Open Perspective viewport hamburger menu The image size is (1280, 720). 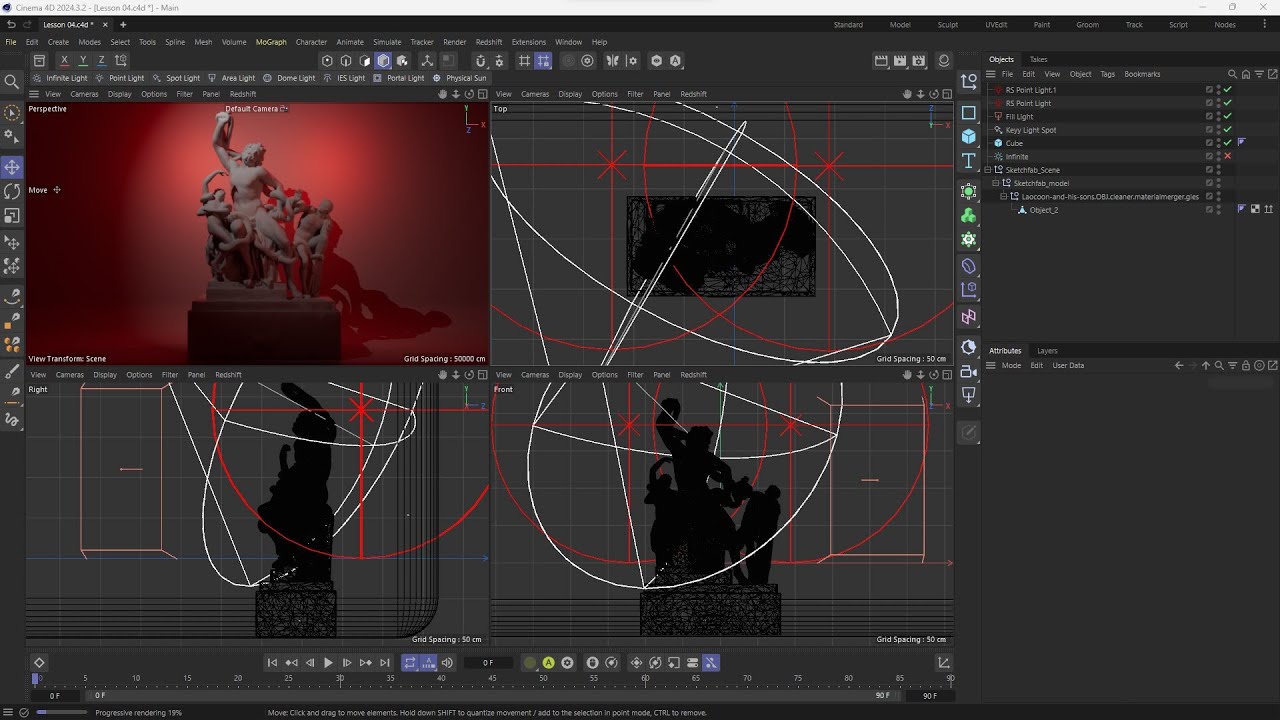(33, 94)
